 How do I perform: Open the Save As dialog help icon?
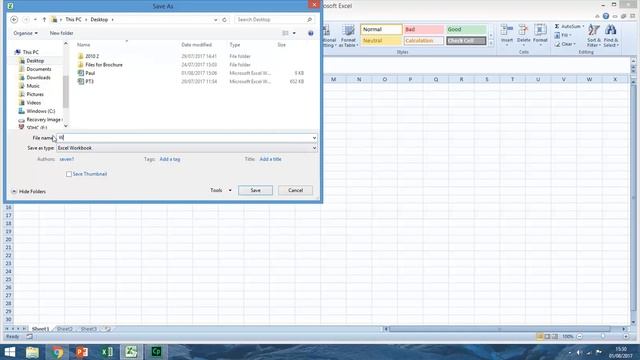[x=311, y=33]
